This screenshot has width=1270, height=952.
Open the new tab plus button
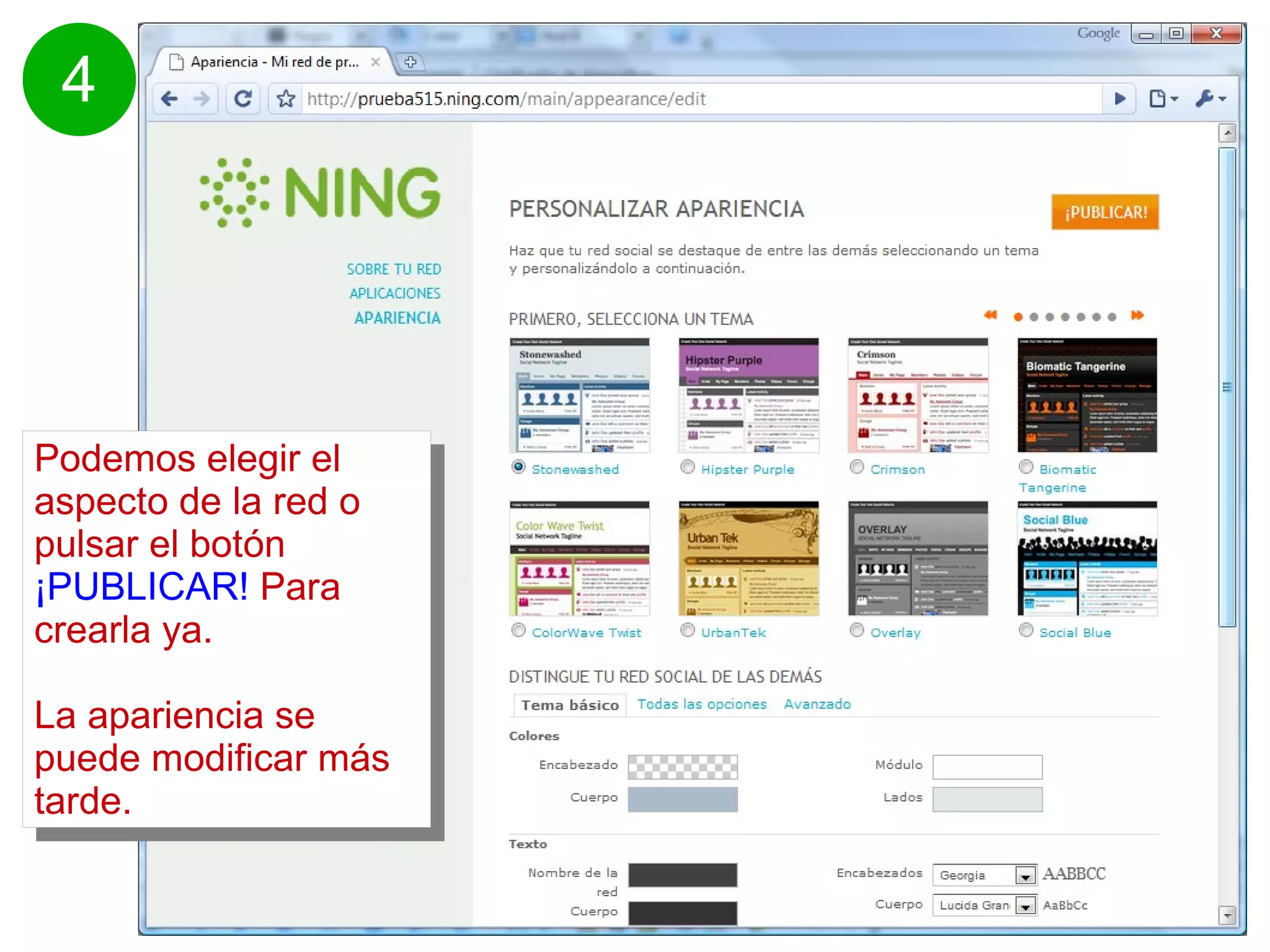click(410, 62)
